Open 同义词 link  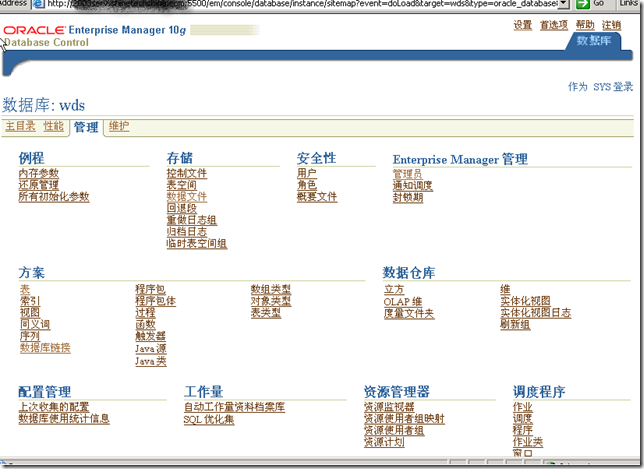(x=35, y=324)
